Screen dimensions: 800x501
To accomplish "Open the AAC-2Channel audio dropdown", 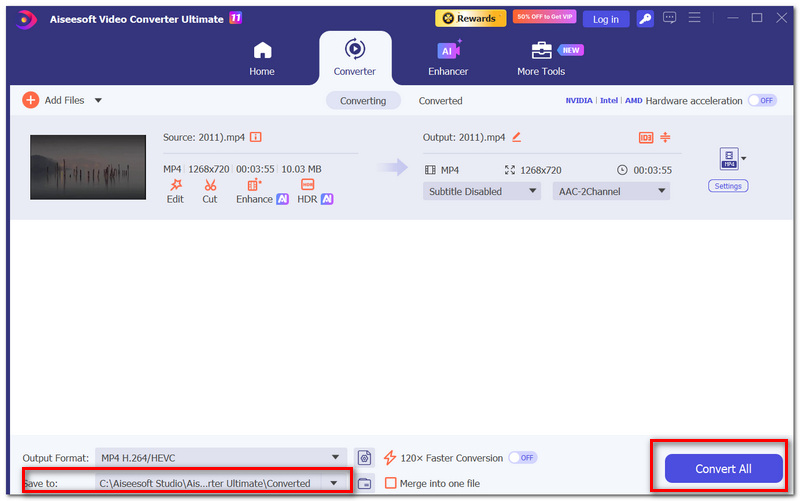I will point(611,191).
